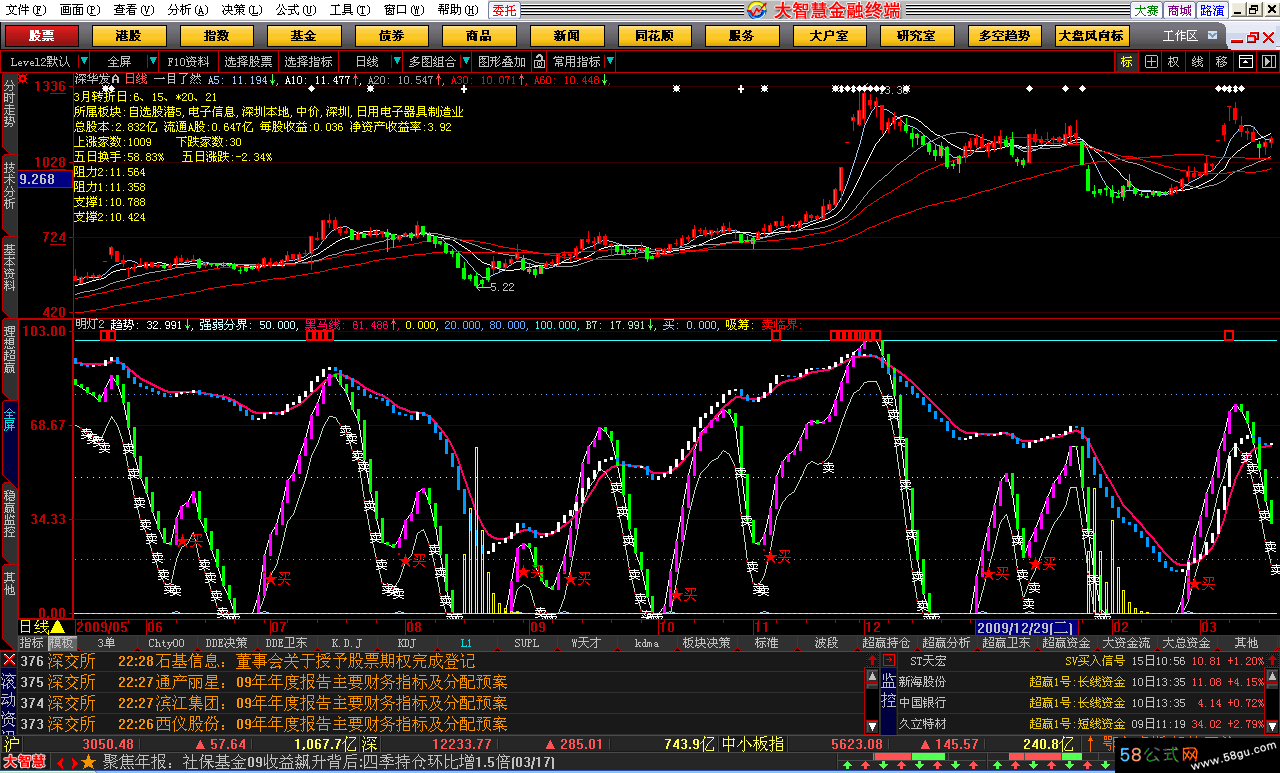The image size is (1280, 773).
Task: Switch to the 分时走势 side tab
Action: 9,103
